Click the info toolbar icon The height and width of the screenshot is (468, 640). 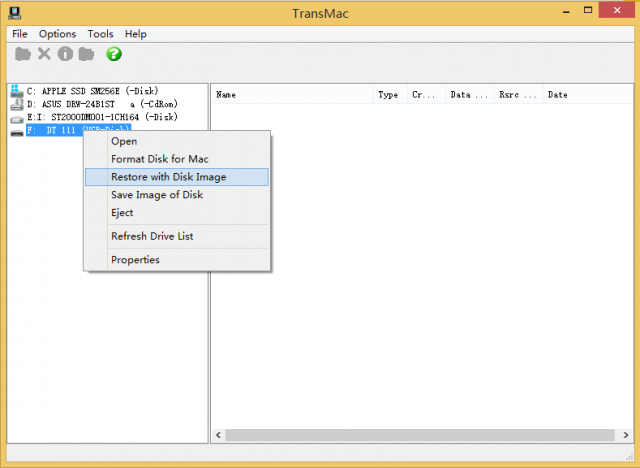(65, 53)
